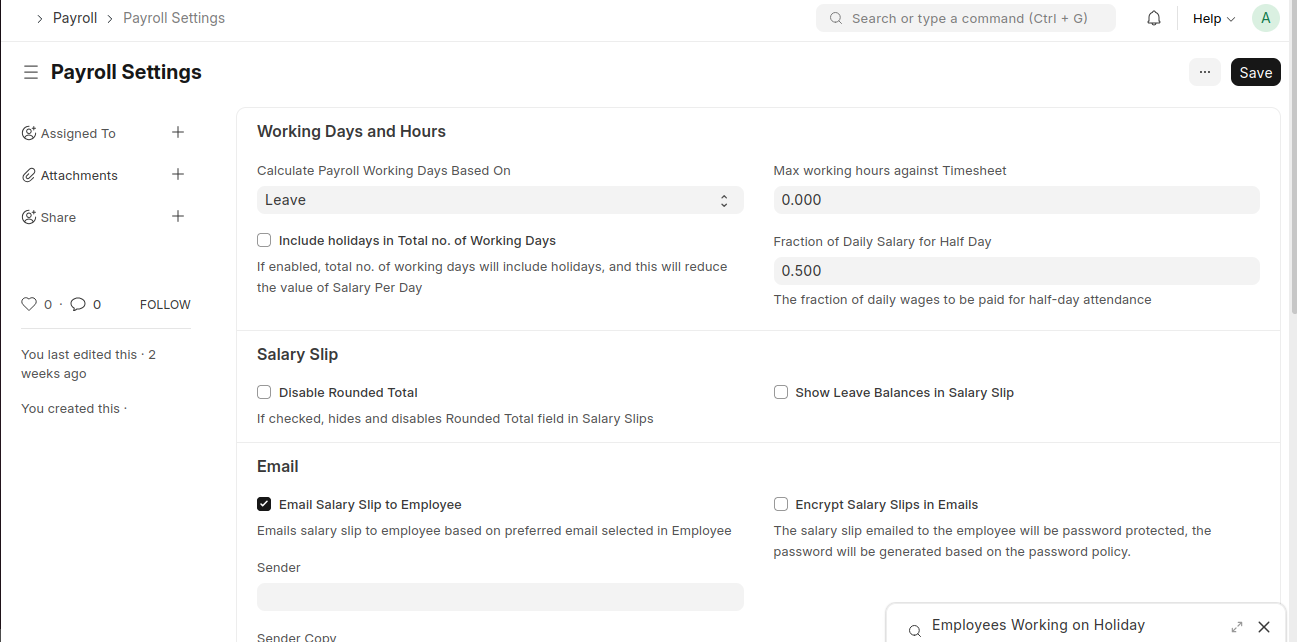Add an attachment with the plus icon
The image size is (1297, 642).
(x=178, y=175)
